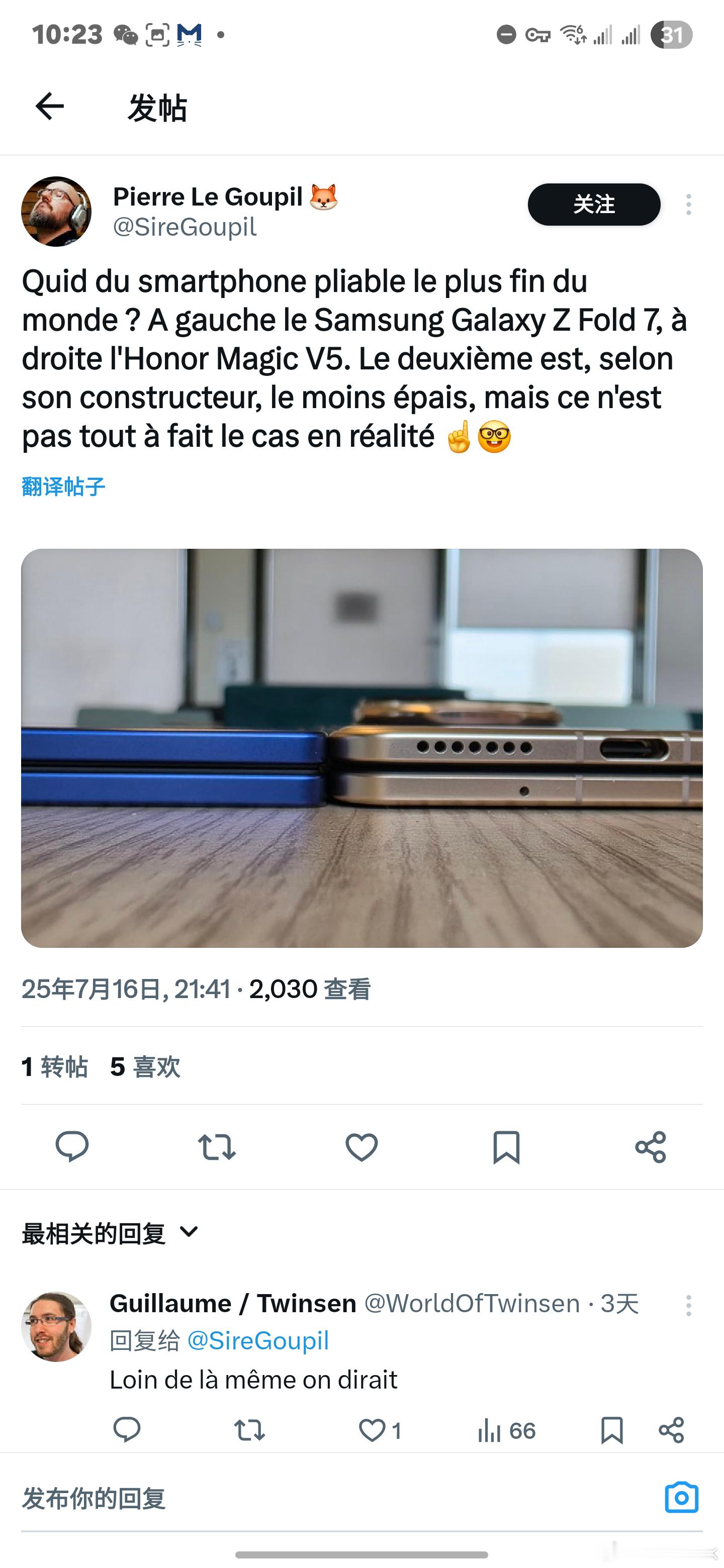Like Guillaume's reply with heart icon

pos(380,1430)
